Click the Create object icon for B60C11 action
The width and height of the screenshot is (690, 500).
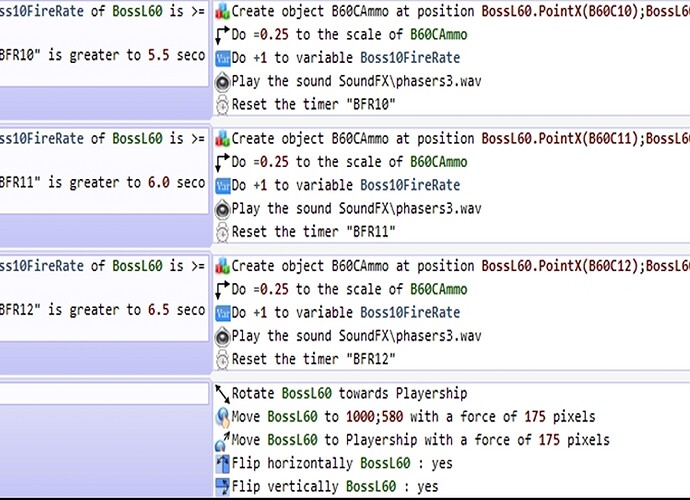223,139
